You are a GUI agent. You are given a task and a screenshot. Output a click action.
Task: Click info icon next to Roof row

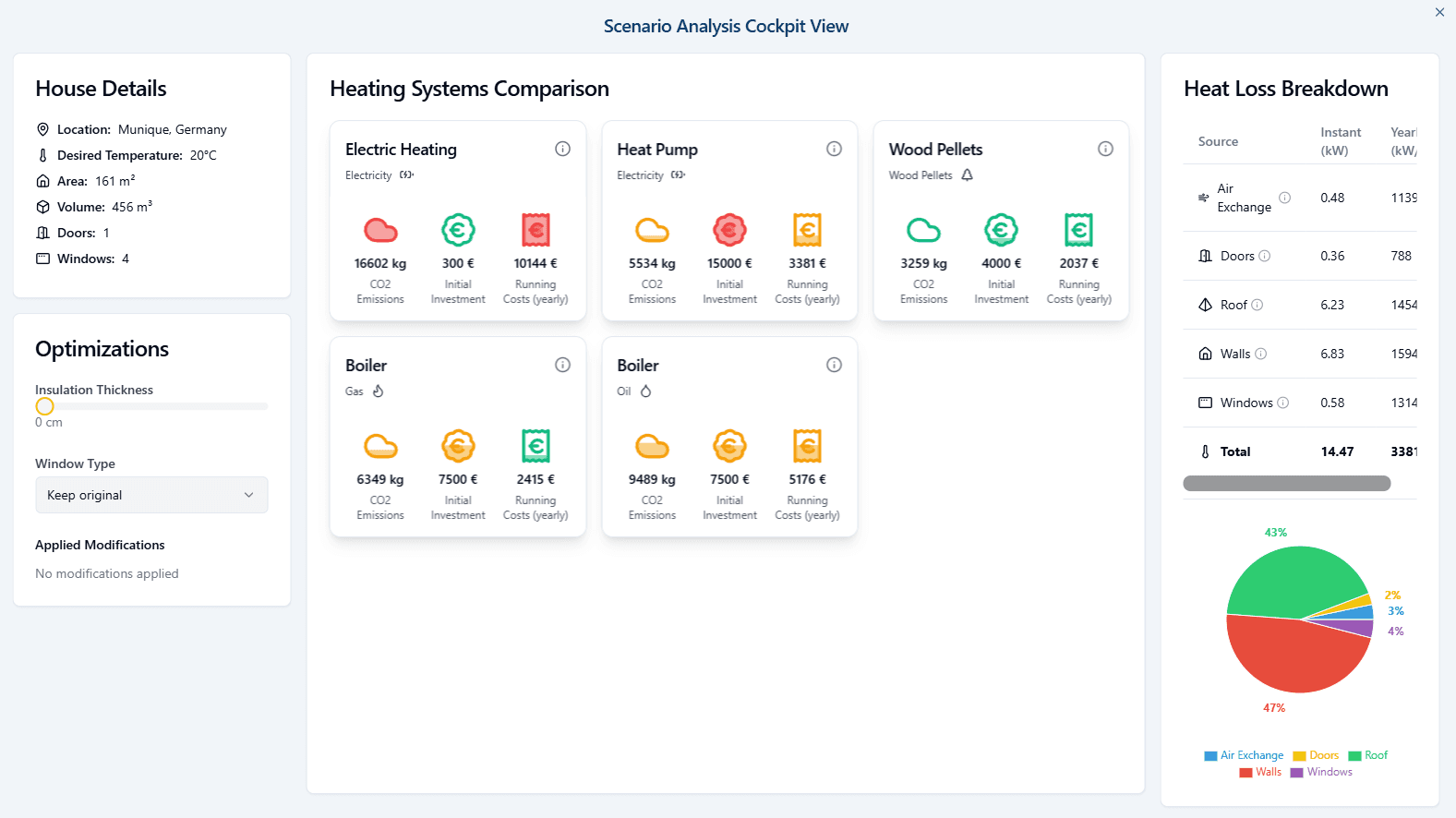click(1257, 305)
